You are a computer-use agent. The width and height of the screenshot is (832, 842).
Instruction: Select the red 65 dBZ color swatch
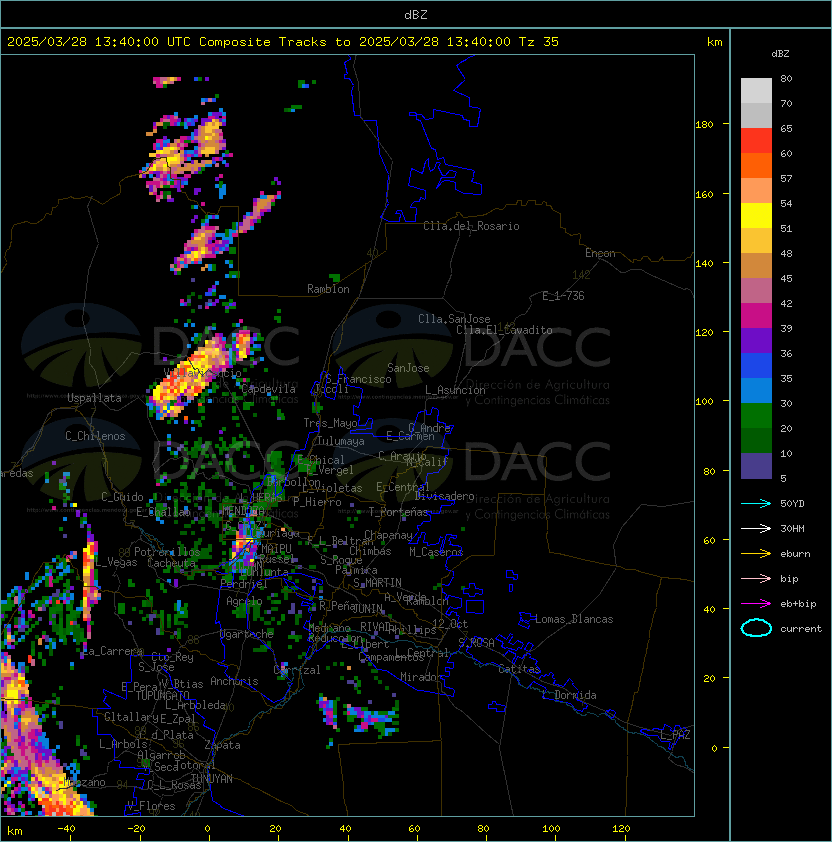tap(756, 141)
